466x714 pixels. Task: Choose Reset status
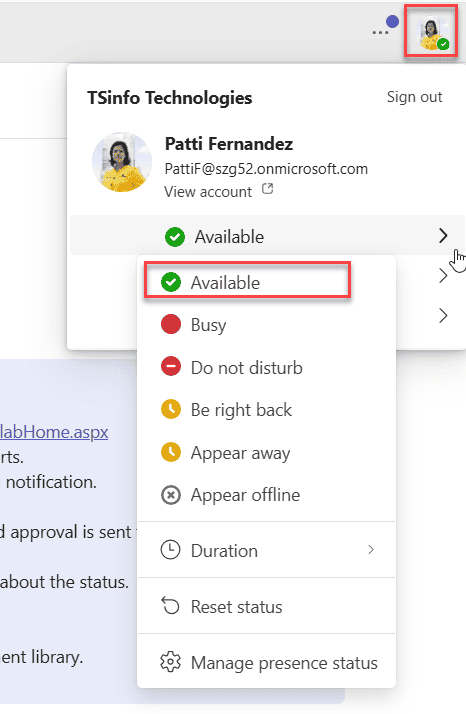pyautogui.click(x=266, y=607)
